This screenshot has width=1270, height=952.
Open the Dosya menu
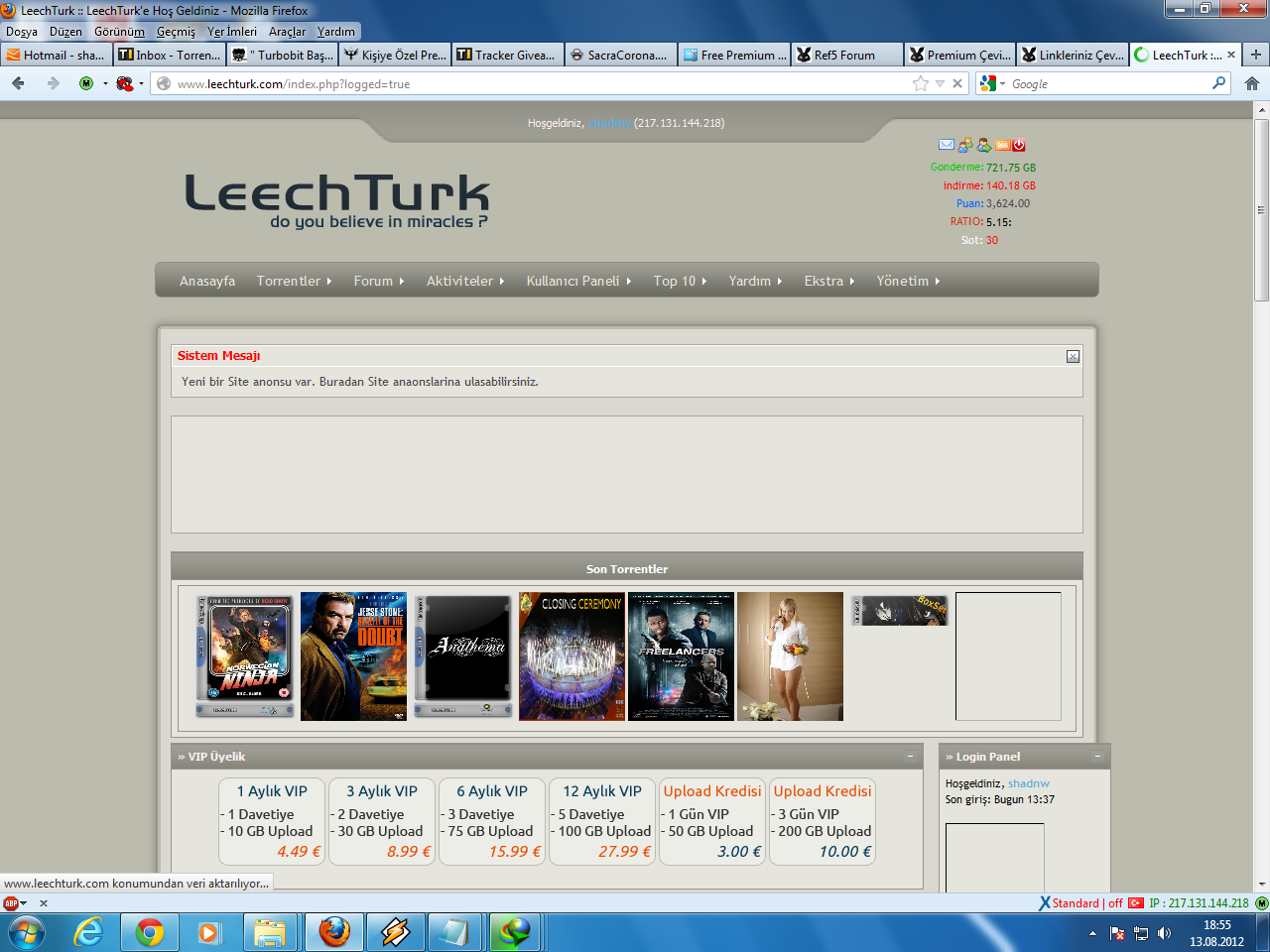pos(22,32)
